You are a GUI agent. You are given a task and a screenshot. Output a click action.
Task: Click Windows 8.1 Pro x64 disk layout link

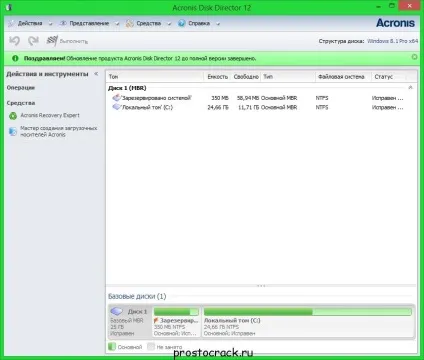point(392,41)
